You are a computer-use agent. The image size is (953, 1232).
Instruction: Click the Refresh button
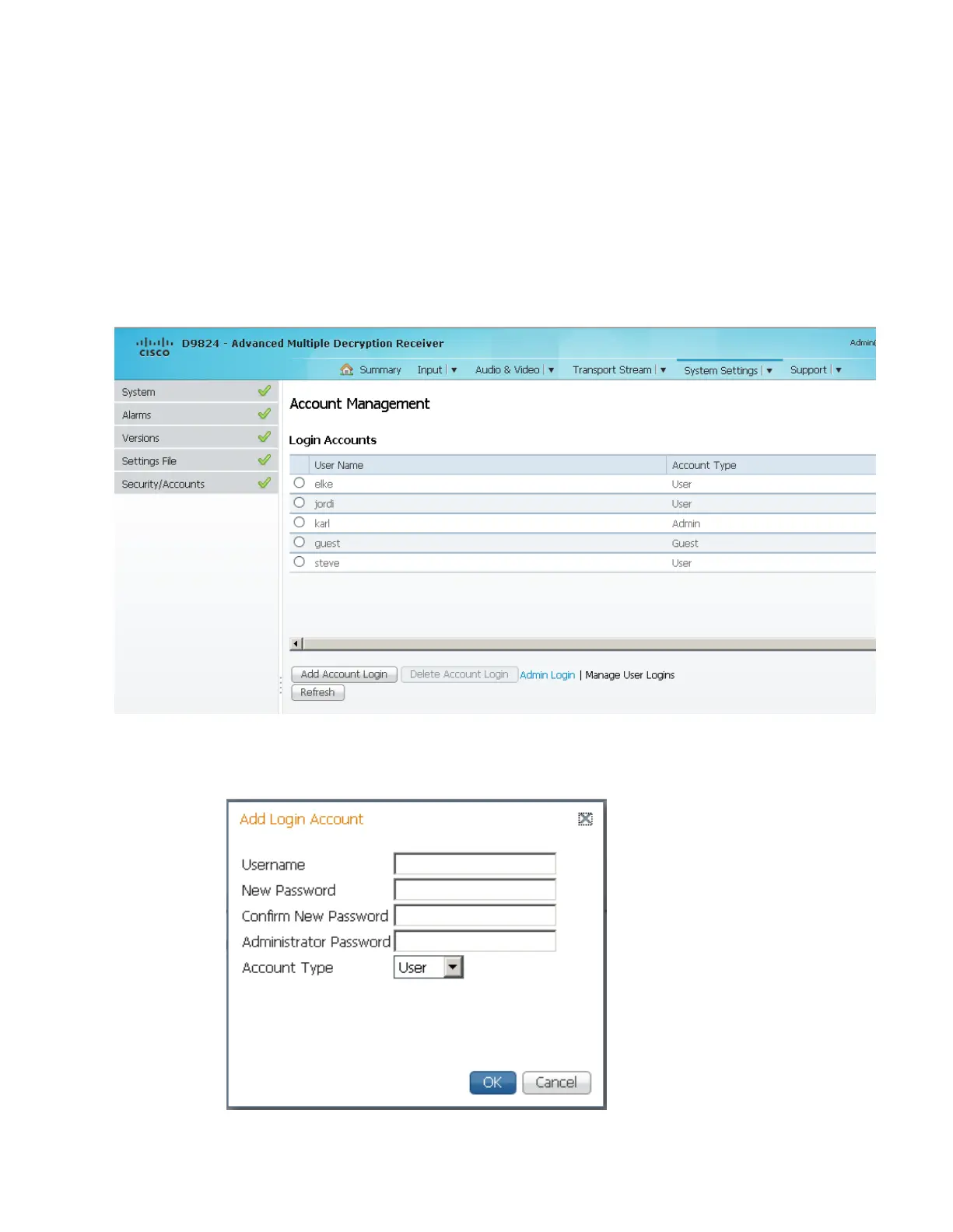tap(317, 692)
